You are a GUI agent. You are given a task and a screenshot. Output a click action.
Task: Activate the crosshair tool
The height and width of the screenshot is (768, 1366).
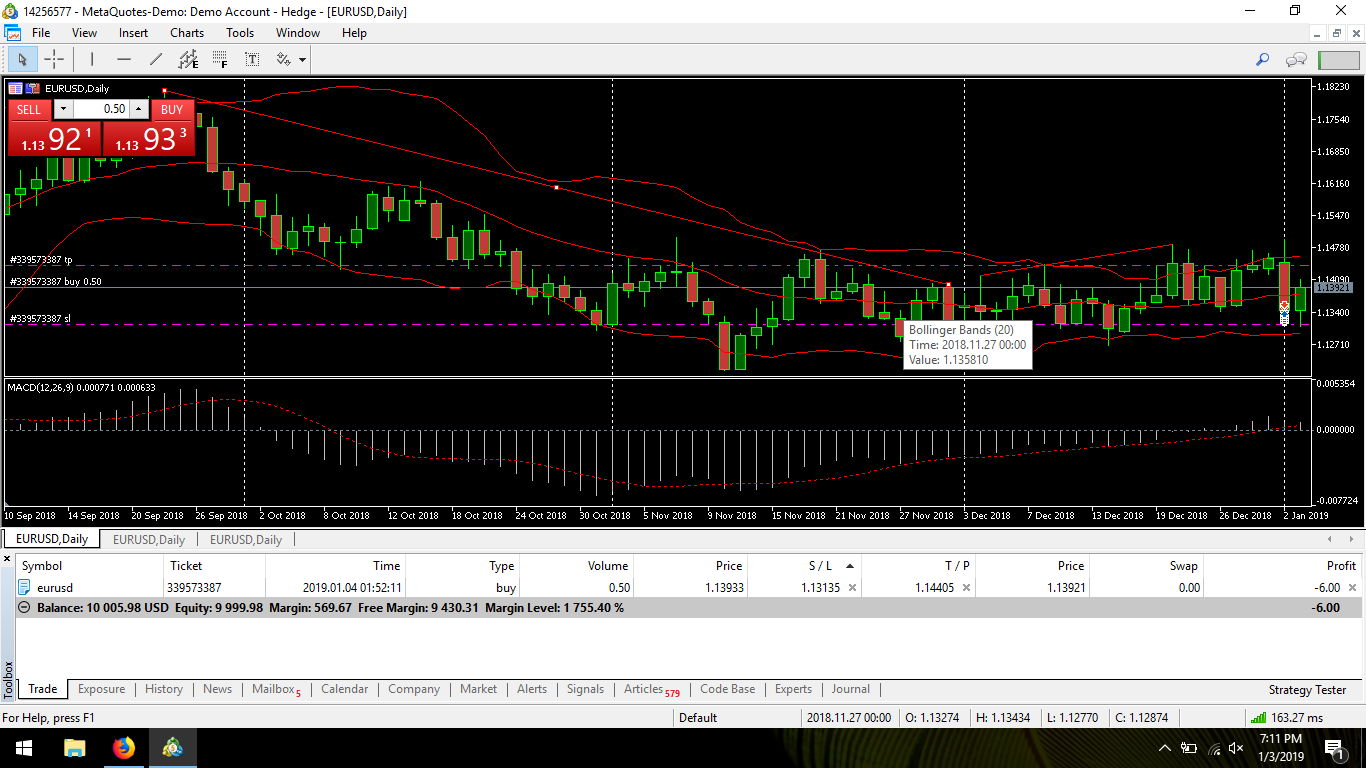coord(54,59)
